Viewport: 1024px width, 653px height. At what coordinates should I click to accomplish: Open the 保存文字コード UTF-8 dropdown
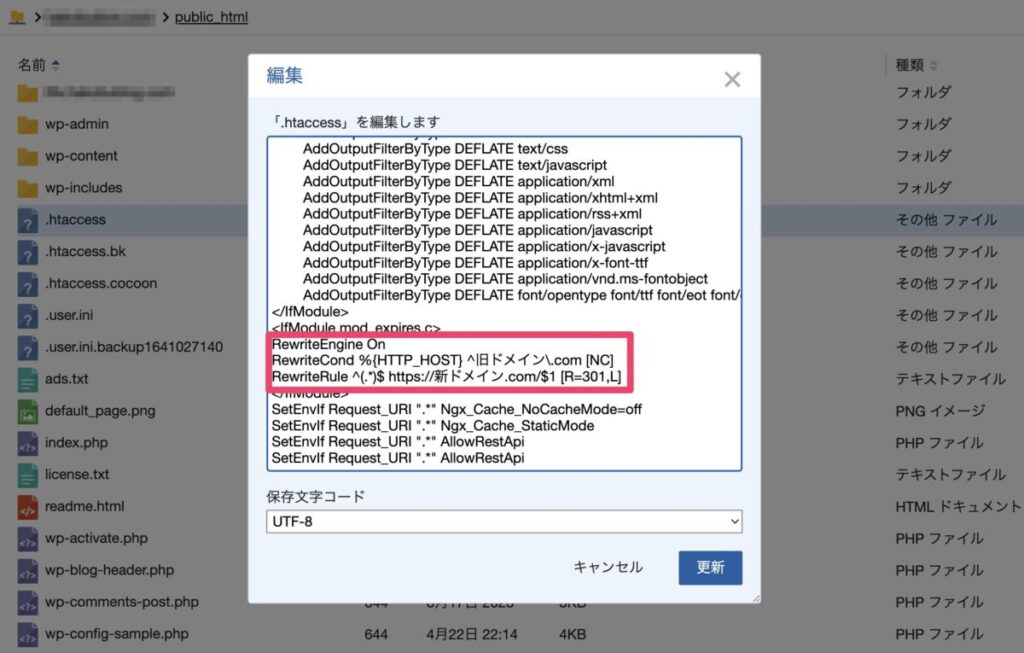(504, 521)
